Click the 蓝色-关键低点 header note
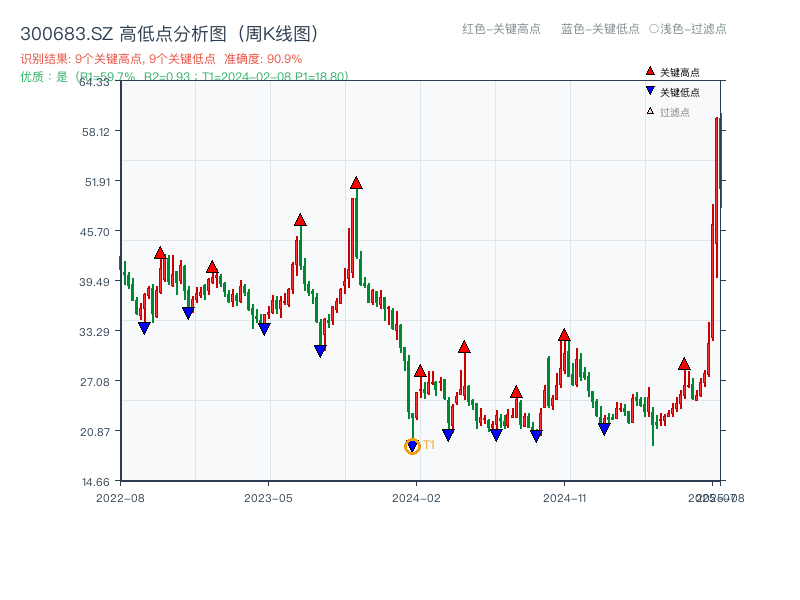 [600, 29]
